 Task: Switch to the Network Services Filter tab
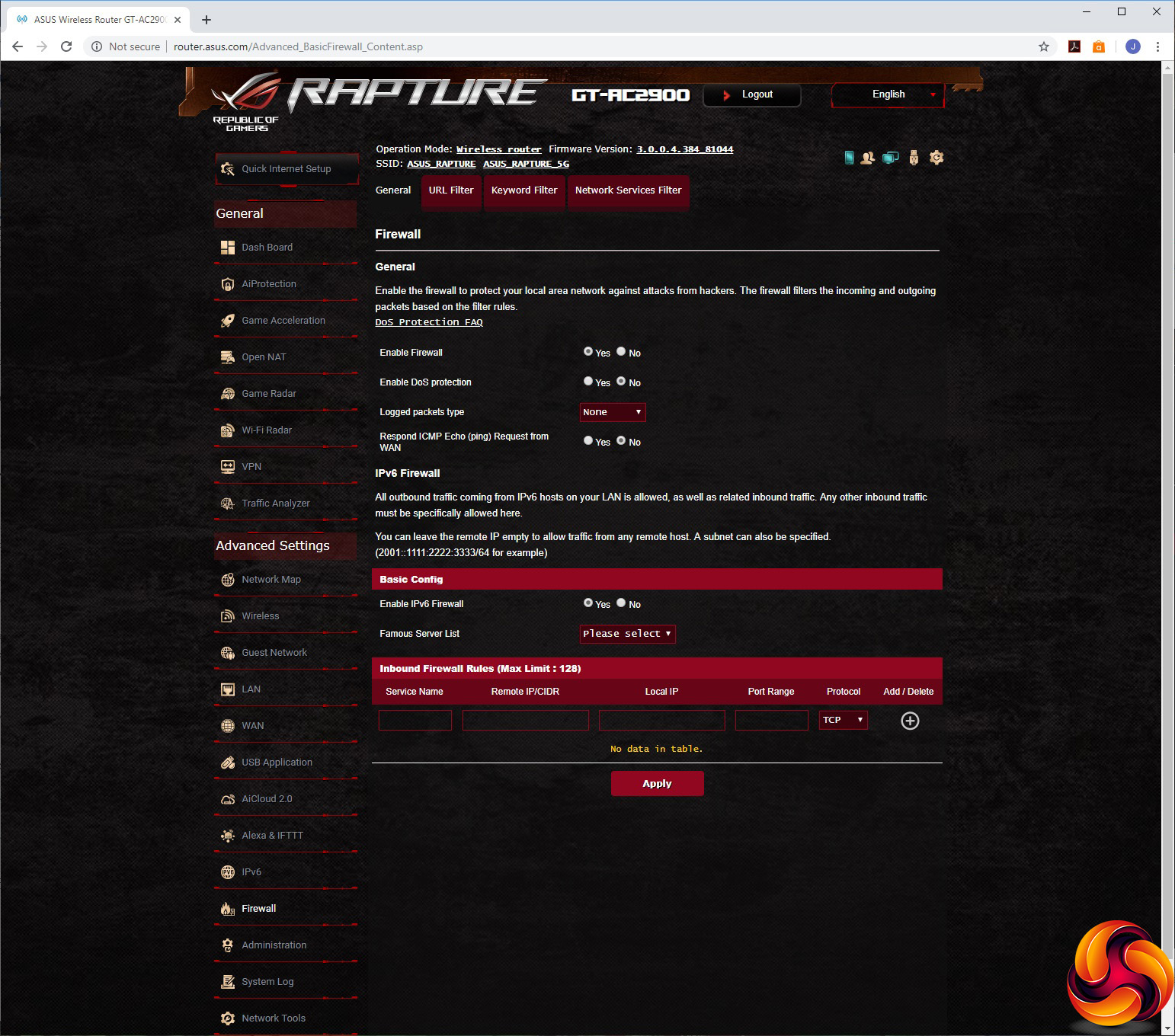pyautogui.click(x=629, y=190)
